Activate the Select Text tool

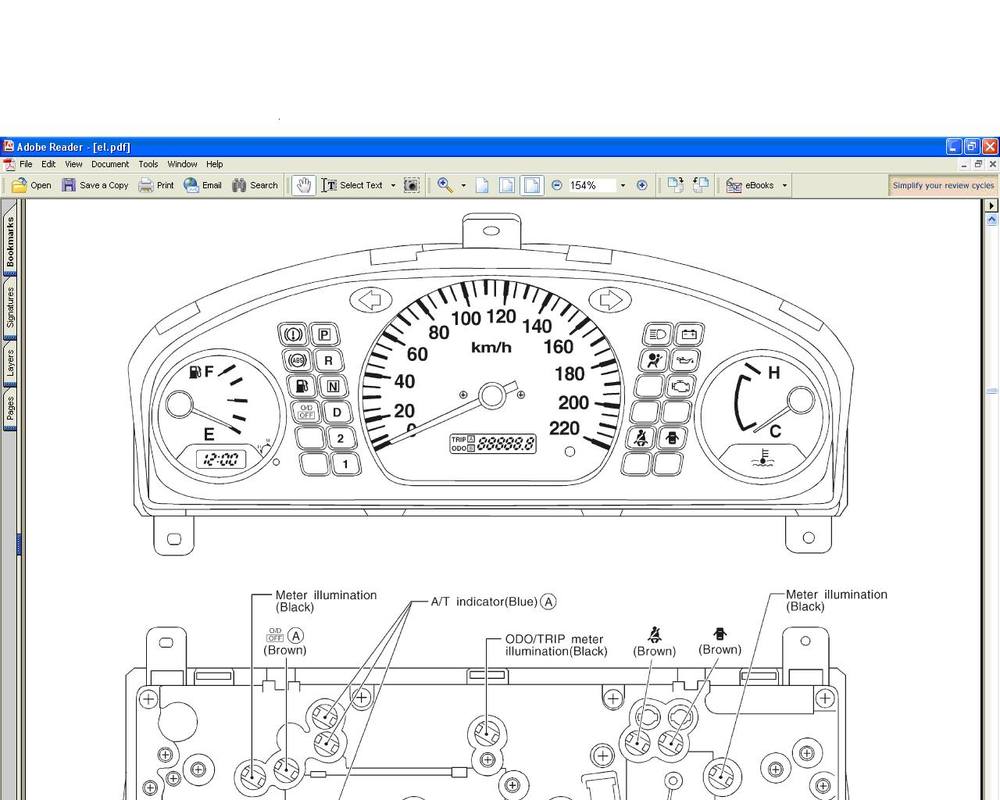(352, 185)
